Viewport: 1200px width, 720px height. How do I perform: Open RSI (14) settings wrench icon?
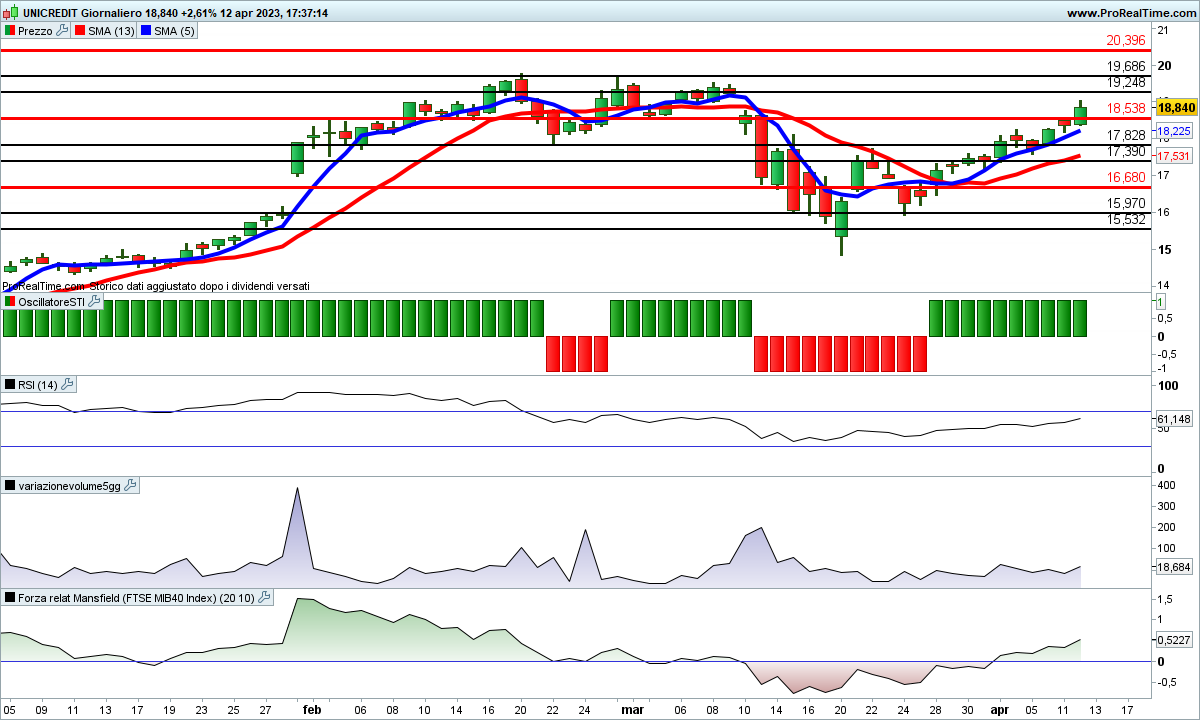67,384
